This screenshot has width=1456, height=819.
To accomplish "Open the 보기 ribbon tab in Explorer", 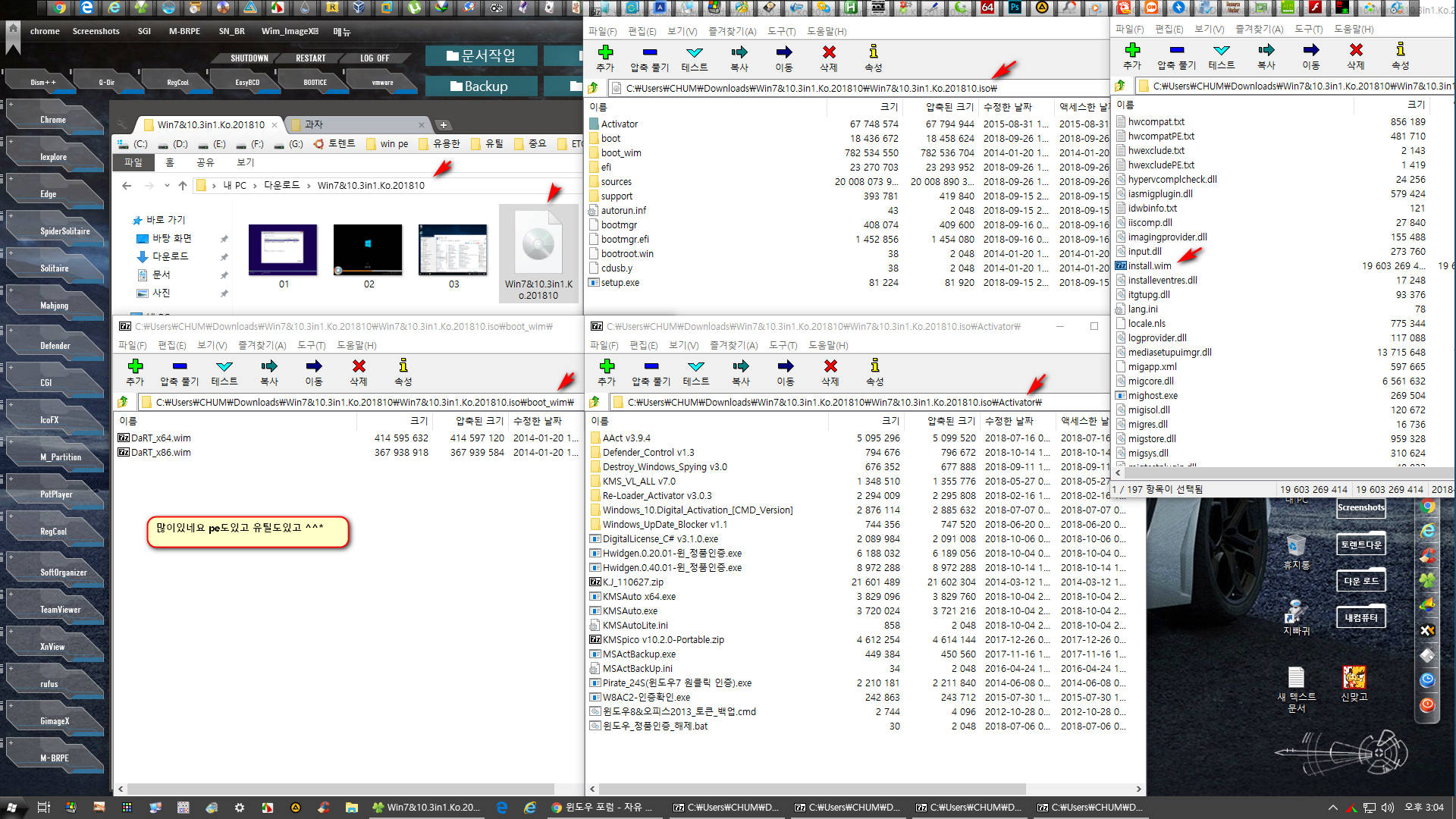I will [x=245, y=162].
